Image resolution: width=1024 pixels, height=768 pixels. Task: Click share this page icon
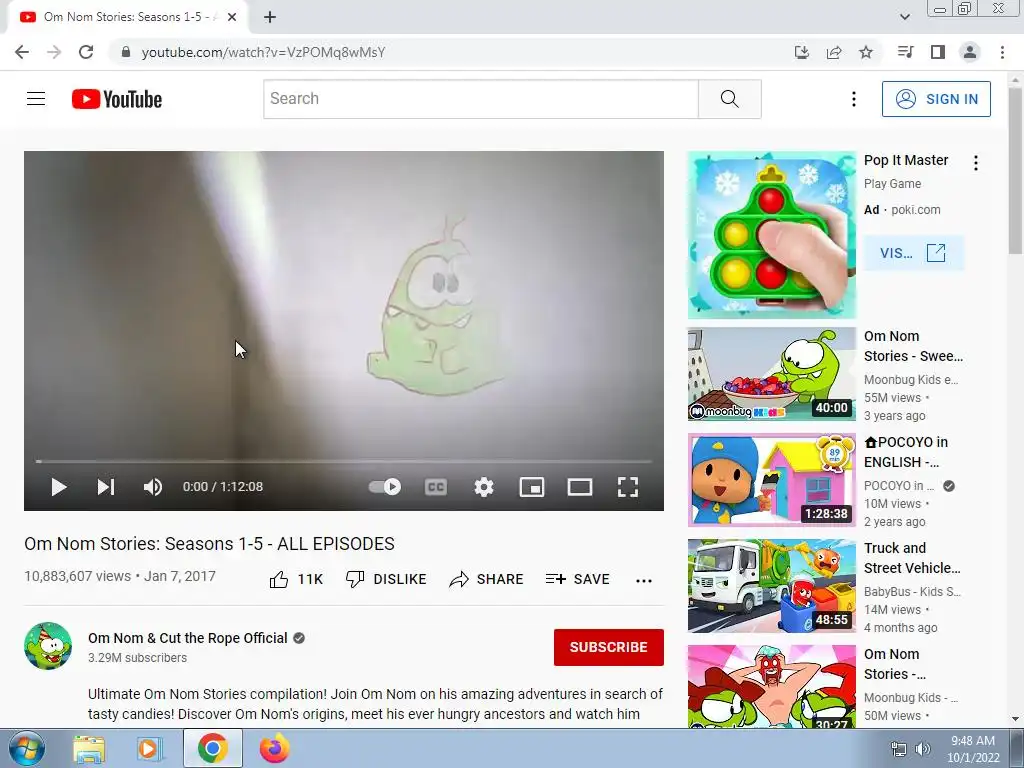[x=834, y=52]
